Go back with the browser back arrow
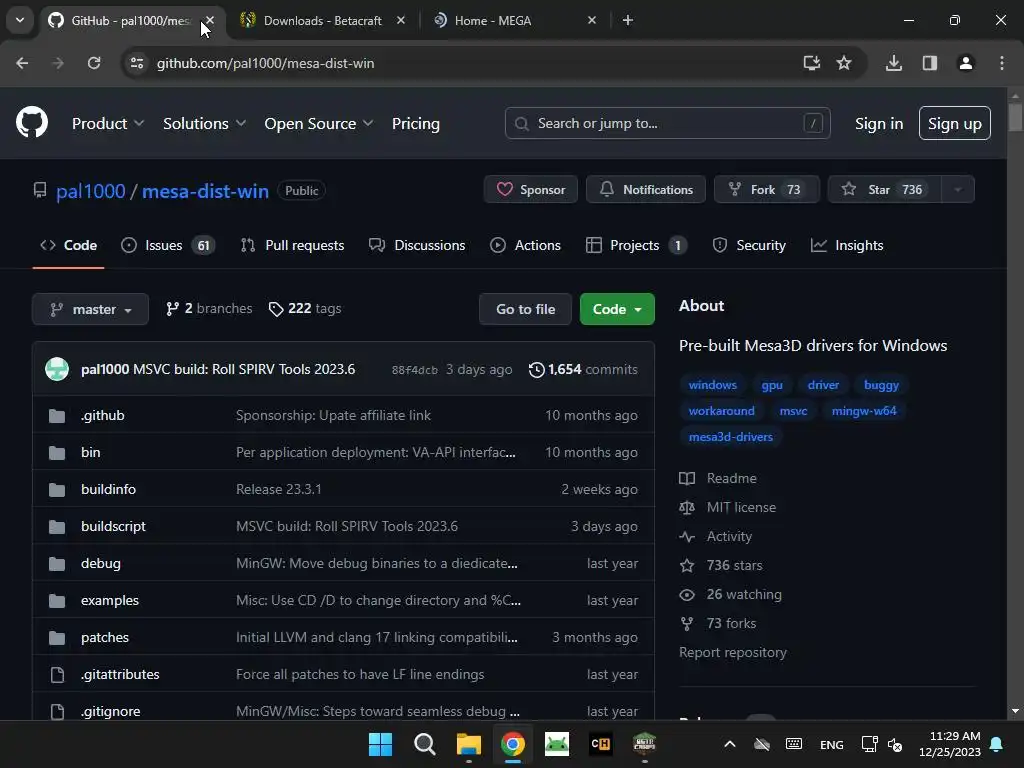This screenshot has height=768, width=1024. point(22,63)
